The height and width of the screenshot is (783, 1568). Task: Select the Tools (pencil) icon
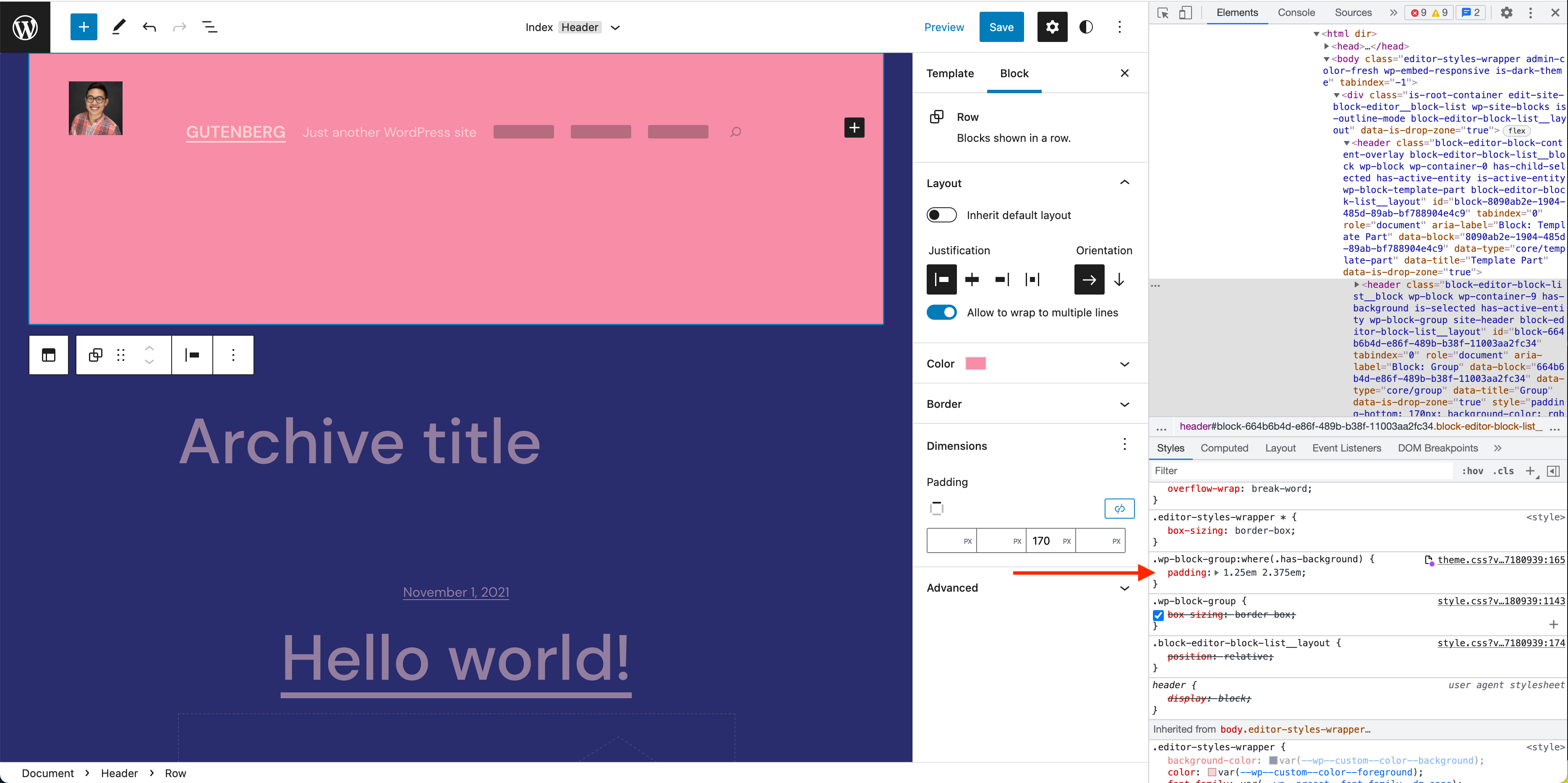pos(118,27)
